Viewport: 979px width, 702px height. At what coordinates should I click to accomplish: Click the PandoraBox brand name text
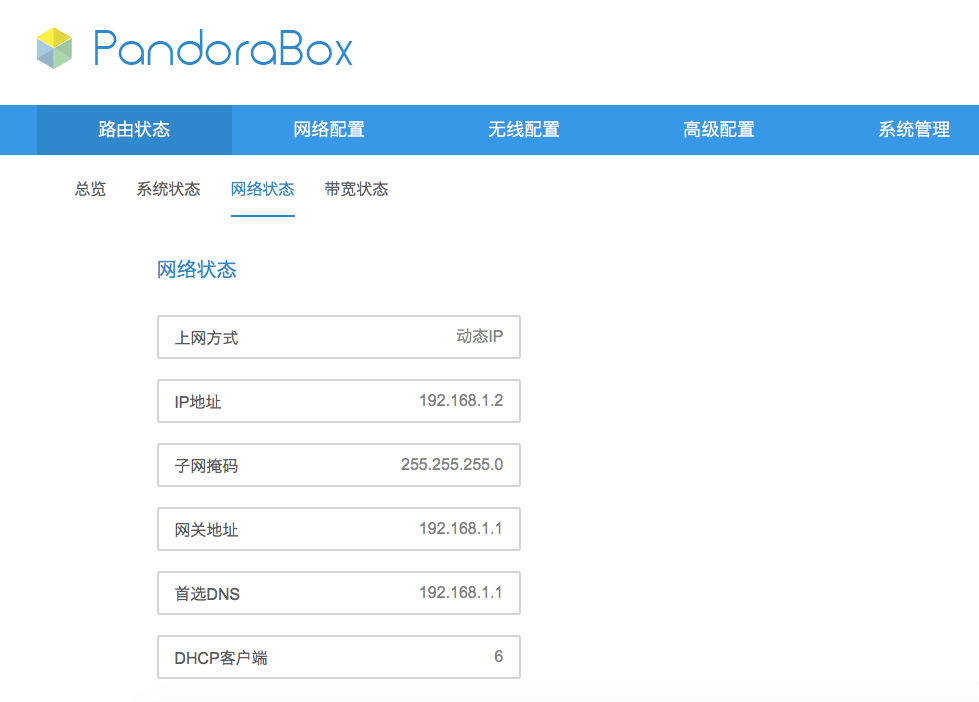point(224,48)
